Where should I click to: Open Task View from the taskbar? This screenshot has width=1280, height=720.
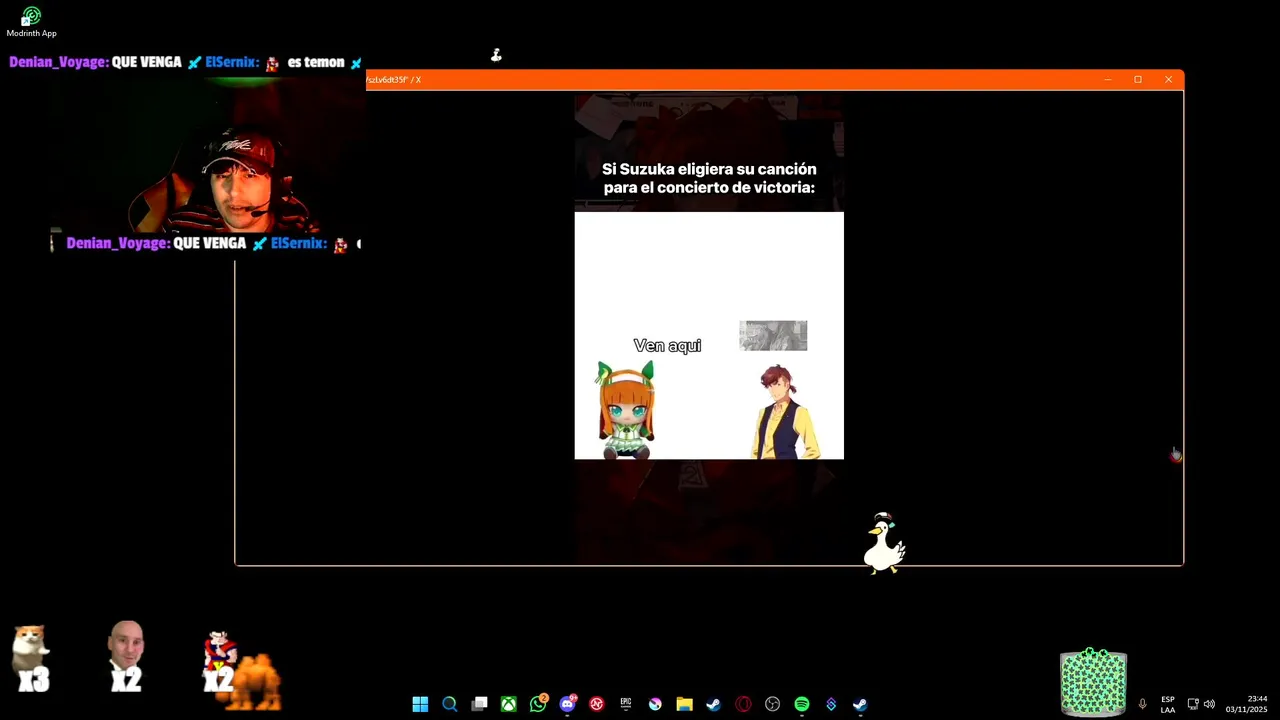[479, 704]
